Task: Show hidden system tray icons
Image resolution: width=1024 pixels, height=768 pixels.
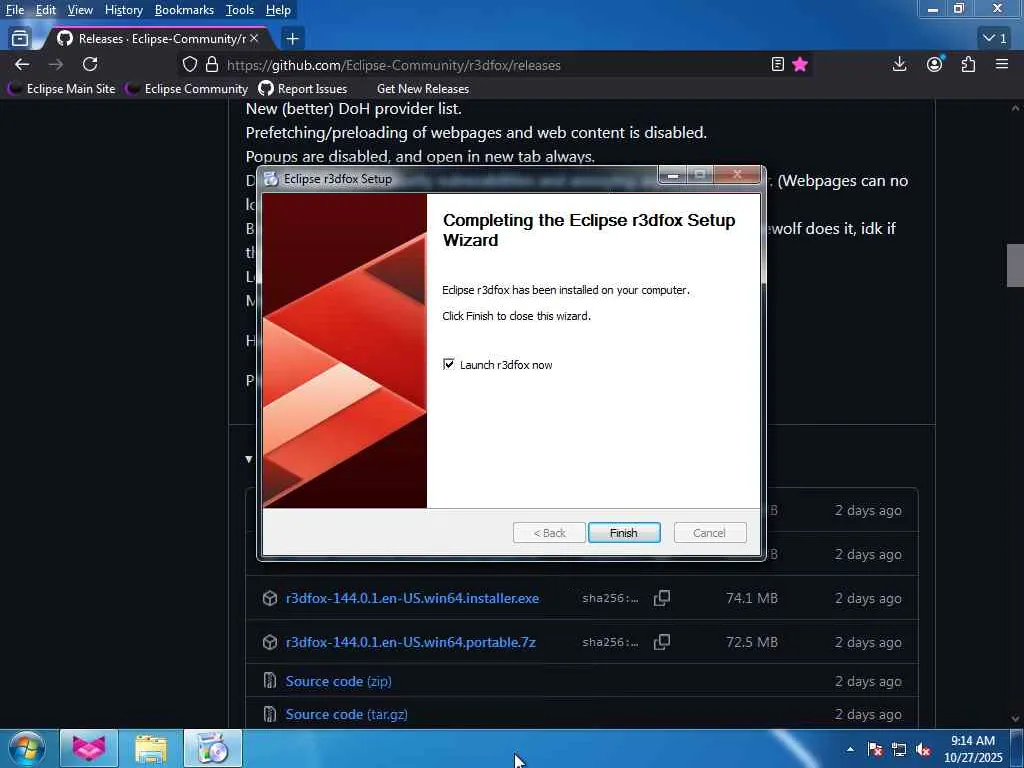Action: (x=850, y=749)
